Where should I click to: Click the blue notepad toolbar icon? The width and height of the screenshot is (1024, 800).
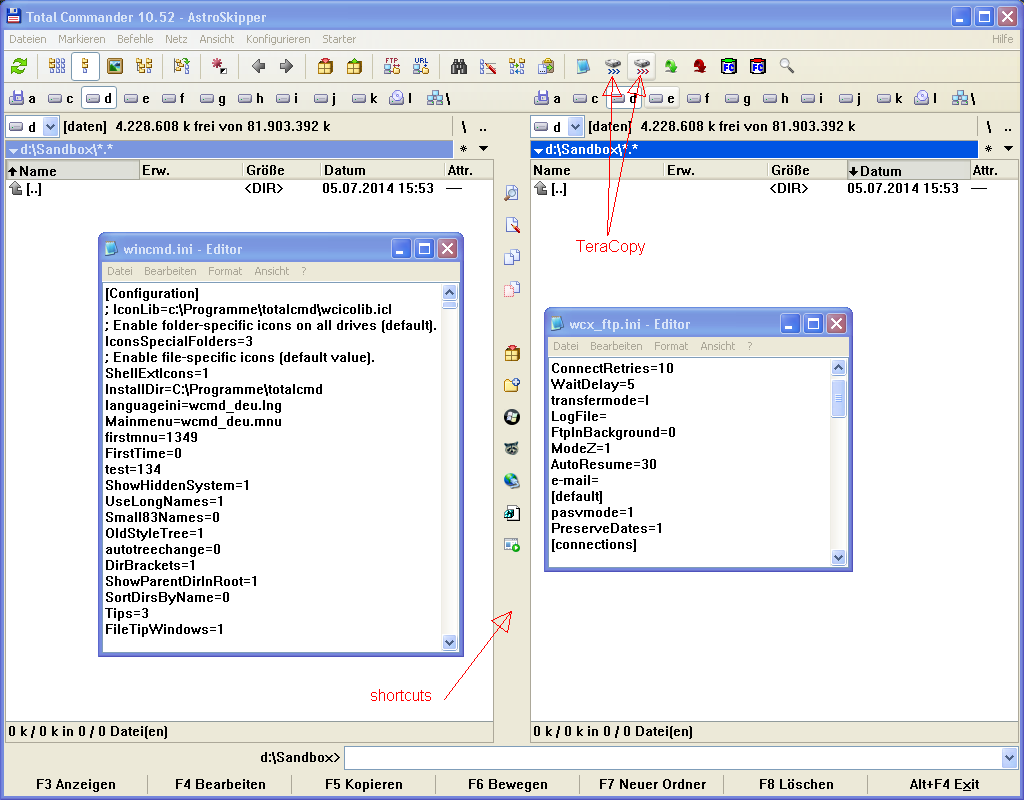tap(583, 66)
